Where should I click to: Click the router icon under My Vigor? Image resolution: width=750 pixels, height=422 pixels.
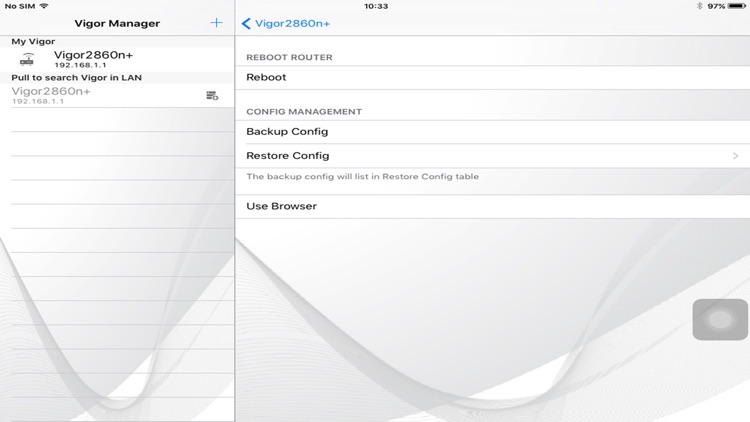27,59
